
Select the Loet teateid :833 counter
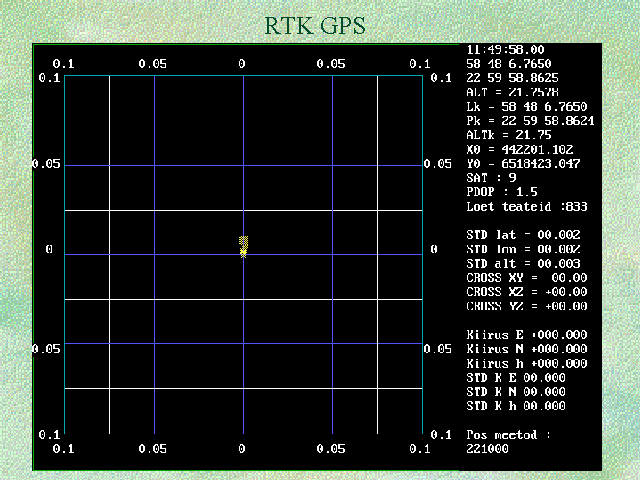click(x=526, y=207)
